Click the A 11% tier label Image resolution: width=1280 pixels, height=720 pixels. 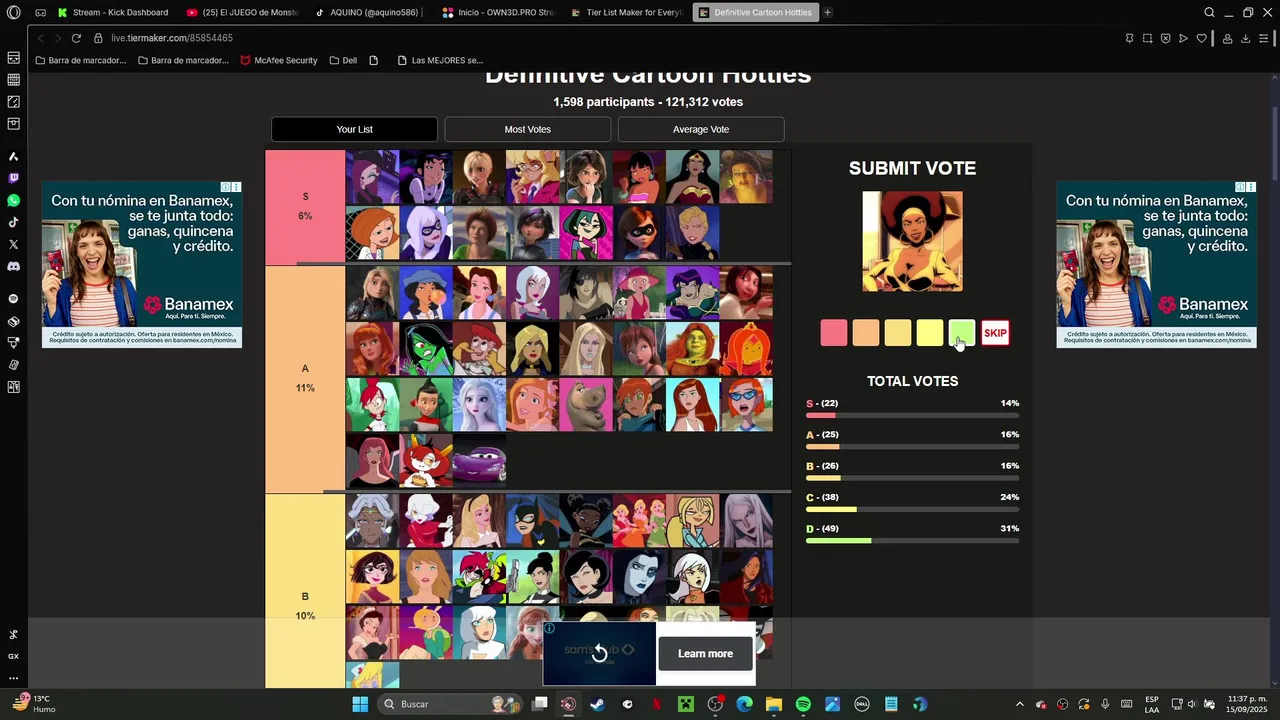point(305,378)
